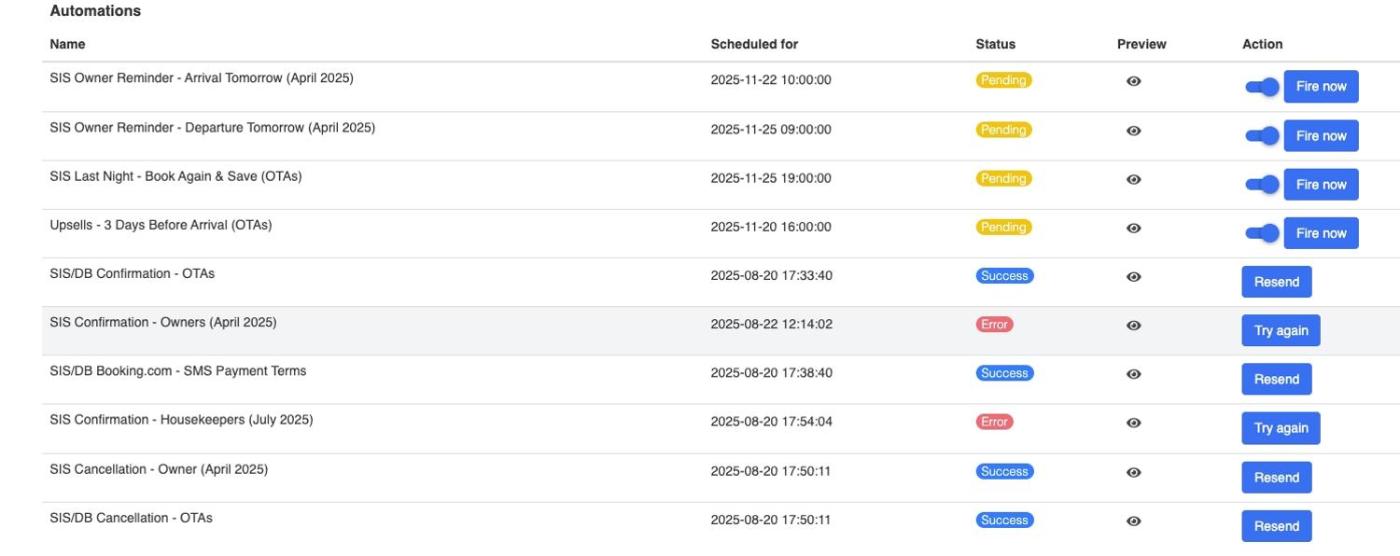
Task: View preview of SIS Confirmation Owners automation
Action: 1133,325
